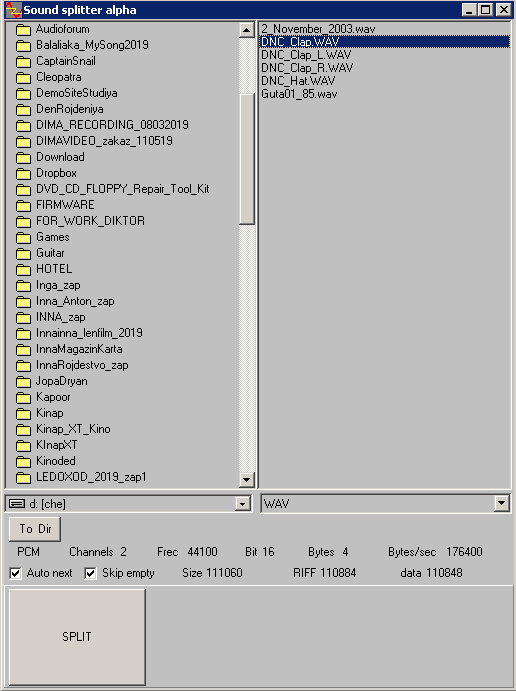Disable the Skip empty checkbox
516x691 pixels.
click(90, 573)
